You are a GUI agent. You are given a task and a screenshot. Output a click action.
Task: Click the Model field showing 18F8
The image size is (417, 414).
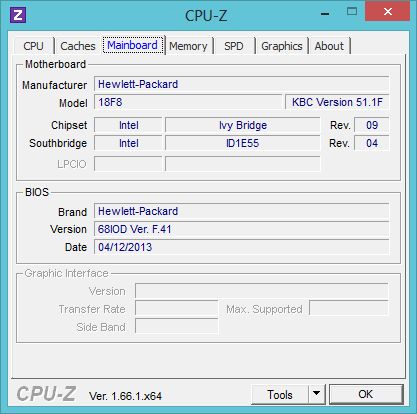coord(188,102)
